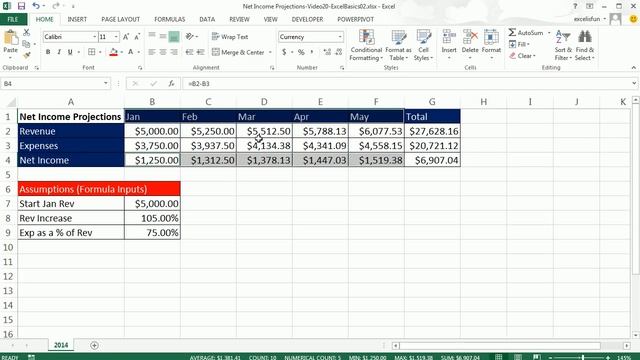Click the Insert Function fx icon
This screenshot has height=360, width=640.
(171, 84)
